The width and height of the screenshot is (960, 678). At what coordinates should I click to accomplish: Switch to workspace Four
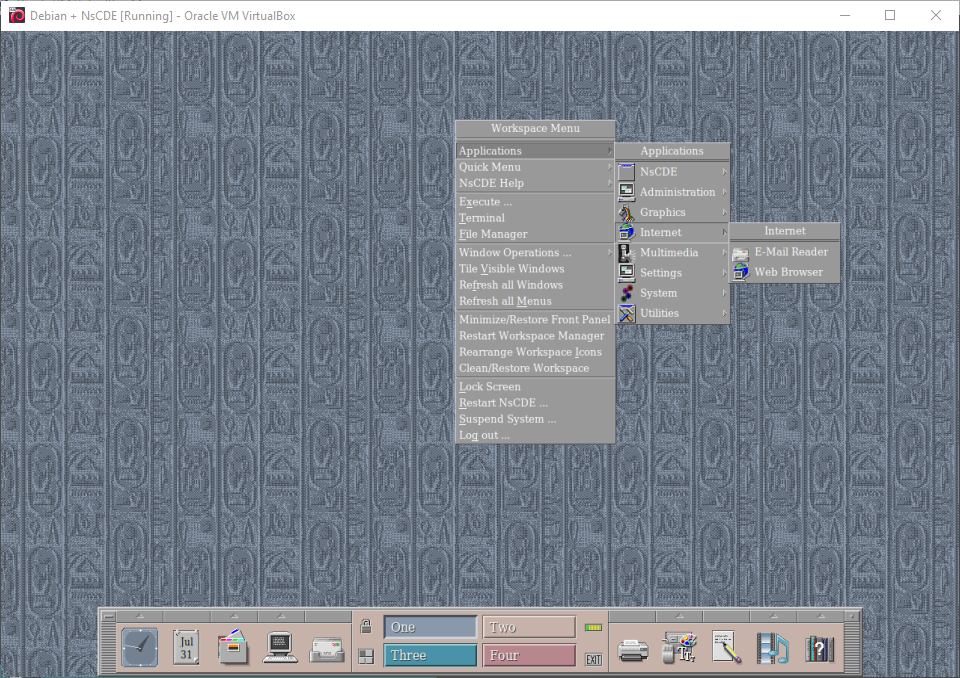pos(529,655)
